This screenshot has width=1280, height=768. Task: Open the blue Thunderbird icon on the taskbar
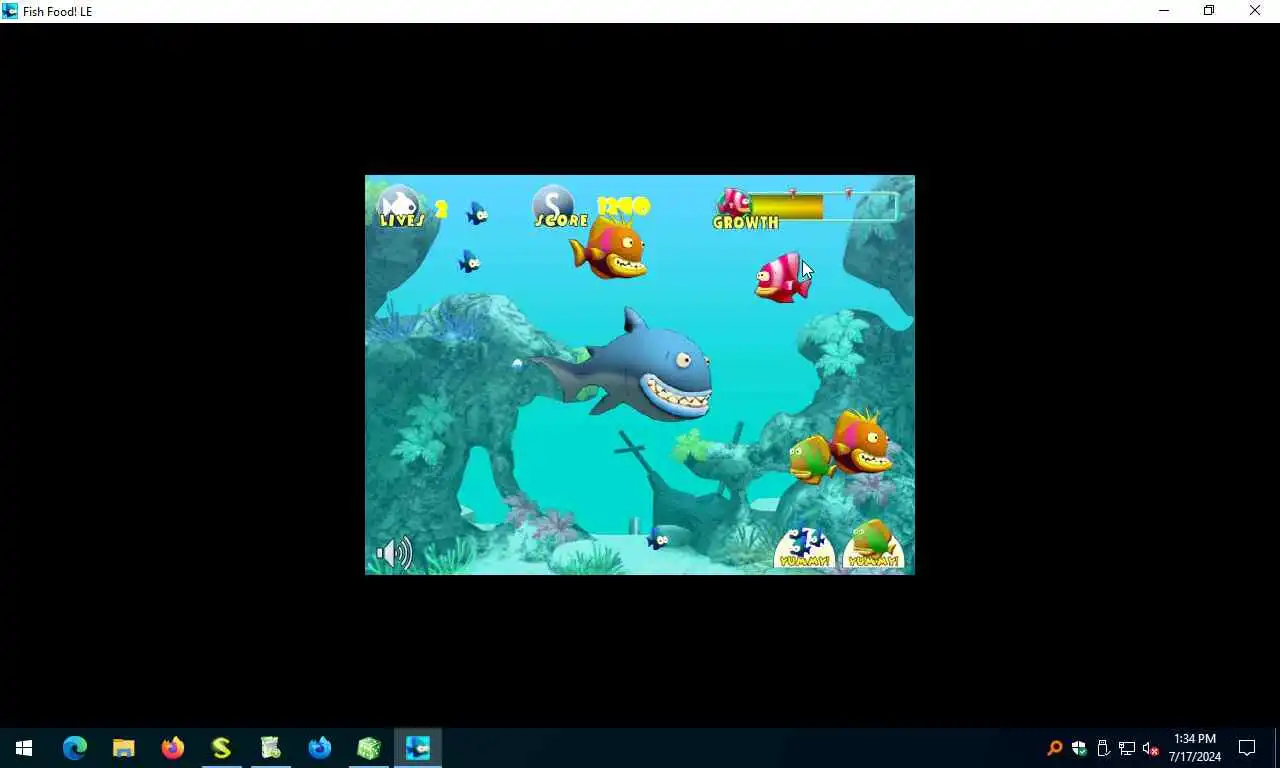tap(320, 748)
